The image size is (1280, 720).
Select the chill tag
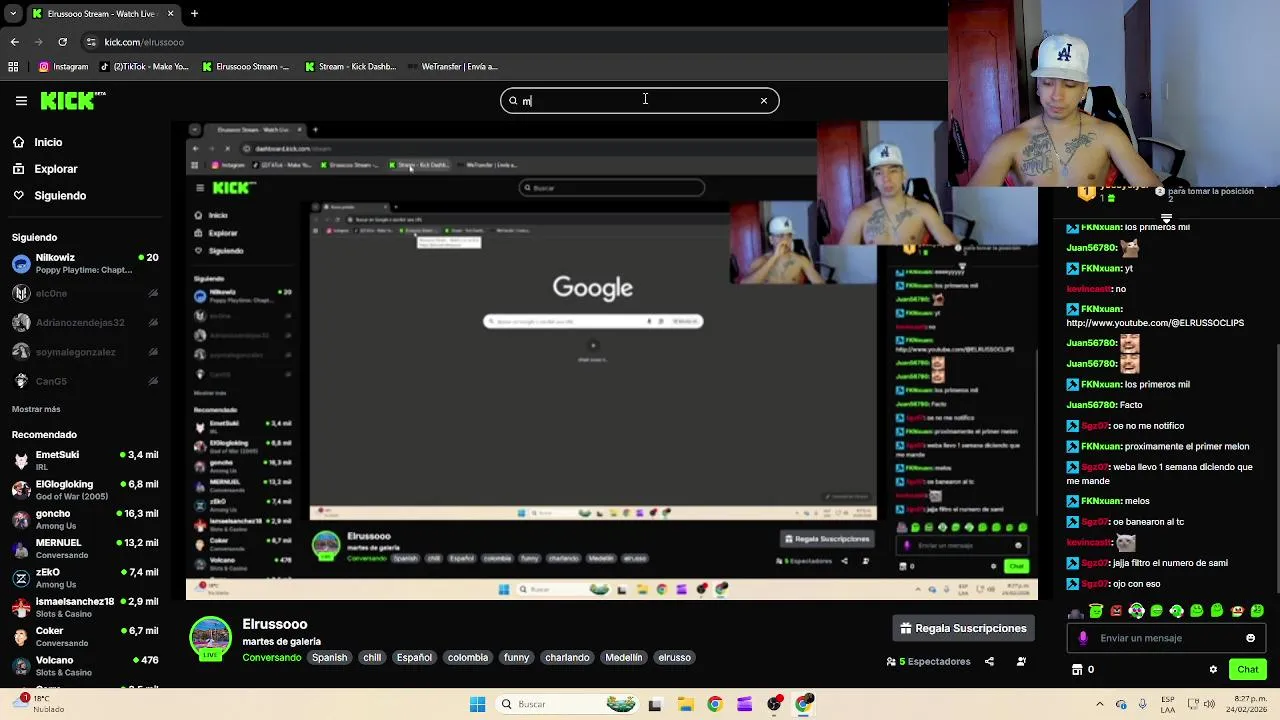(372, 658)
